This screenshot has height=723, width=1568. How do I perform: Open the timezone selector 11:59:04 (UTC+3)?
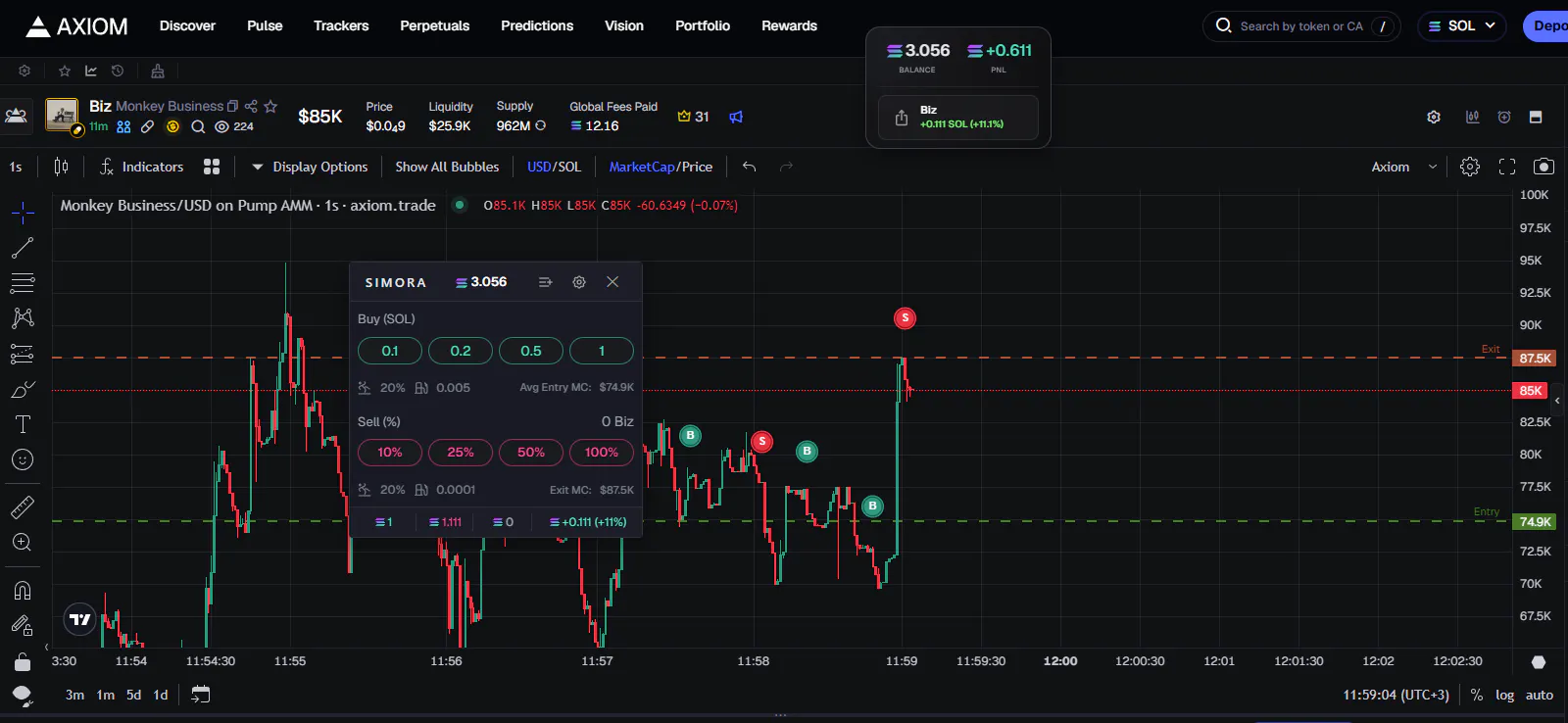coord(1396,695)
